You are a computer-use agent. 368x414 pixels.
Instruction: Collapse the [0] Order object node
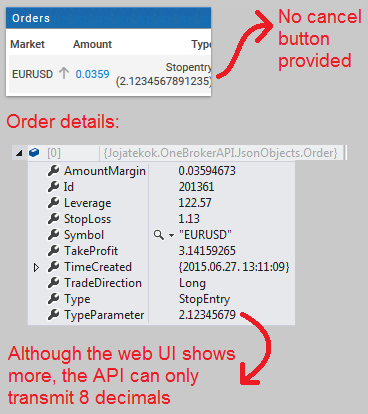[19, 153]
